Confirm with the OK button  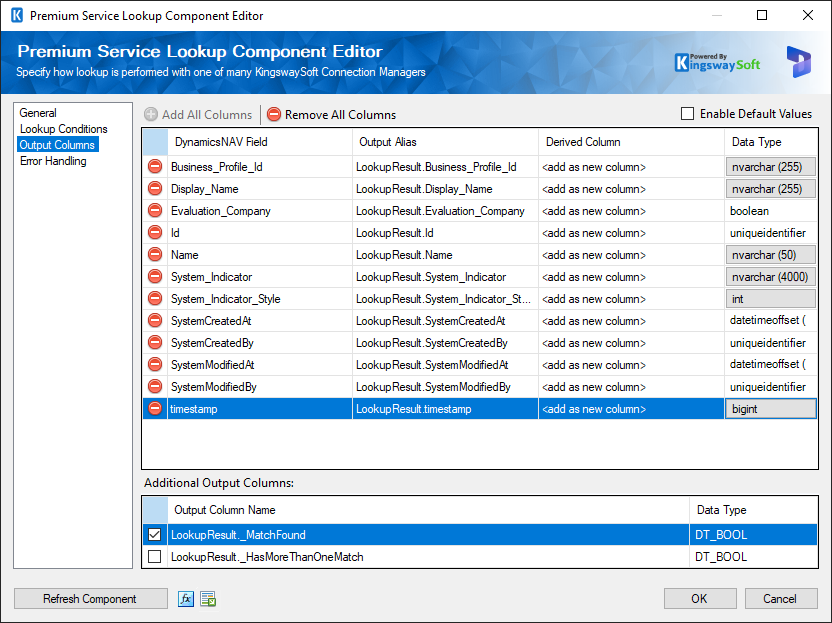700,599
